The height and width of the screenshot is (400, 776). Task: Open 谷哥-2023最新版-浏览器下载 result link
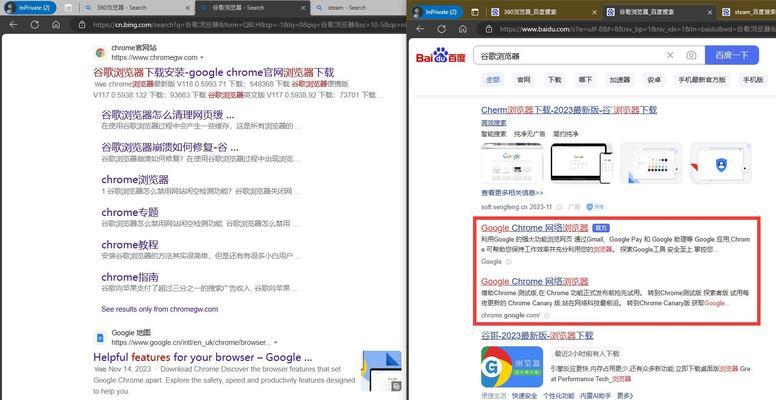click(x=537, y=336)
